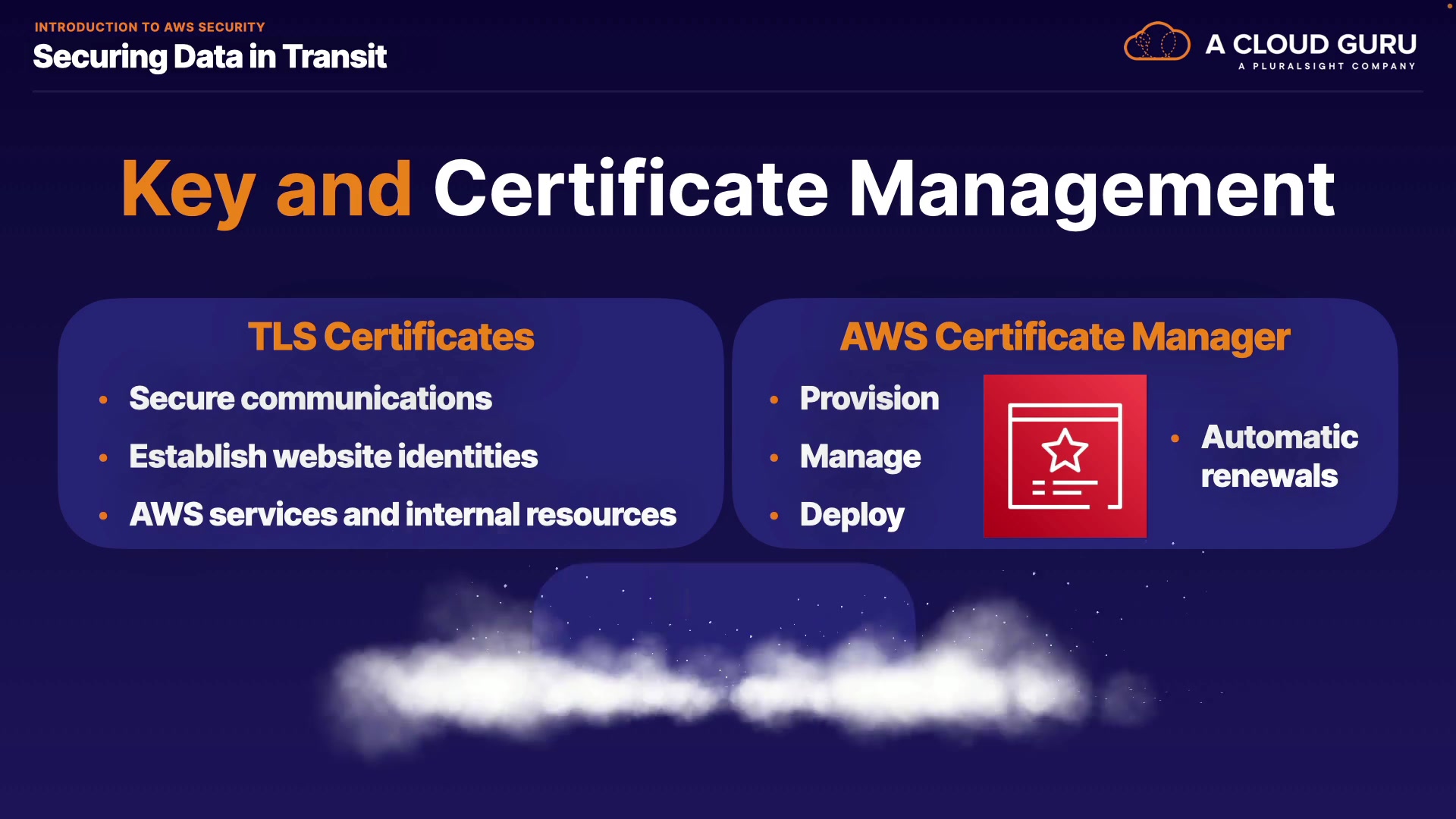
Task: Click AWS services and internal resources text
Action: coord(403,515)
